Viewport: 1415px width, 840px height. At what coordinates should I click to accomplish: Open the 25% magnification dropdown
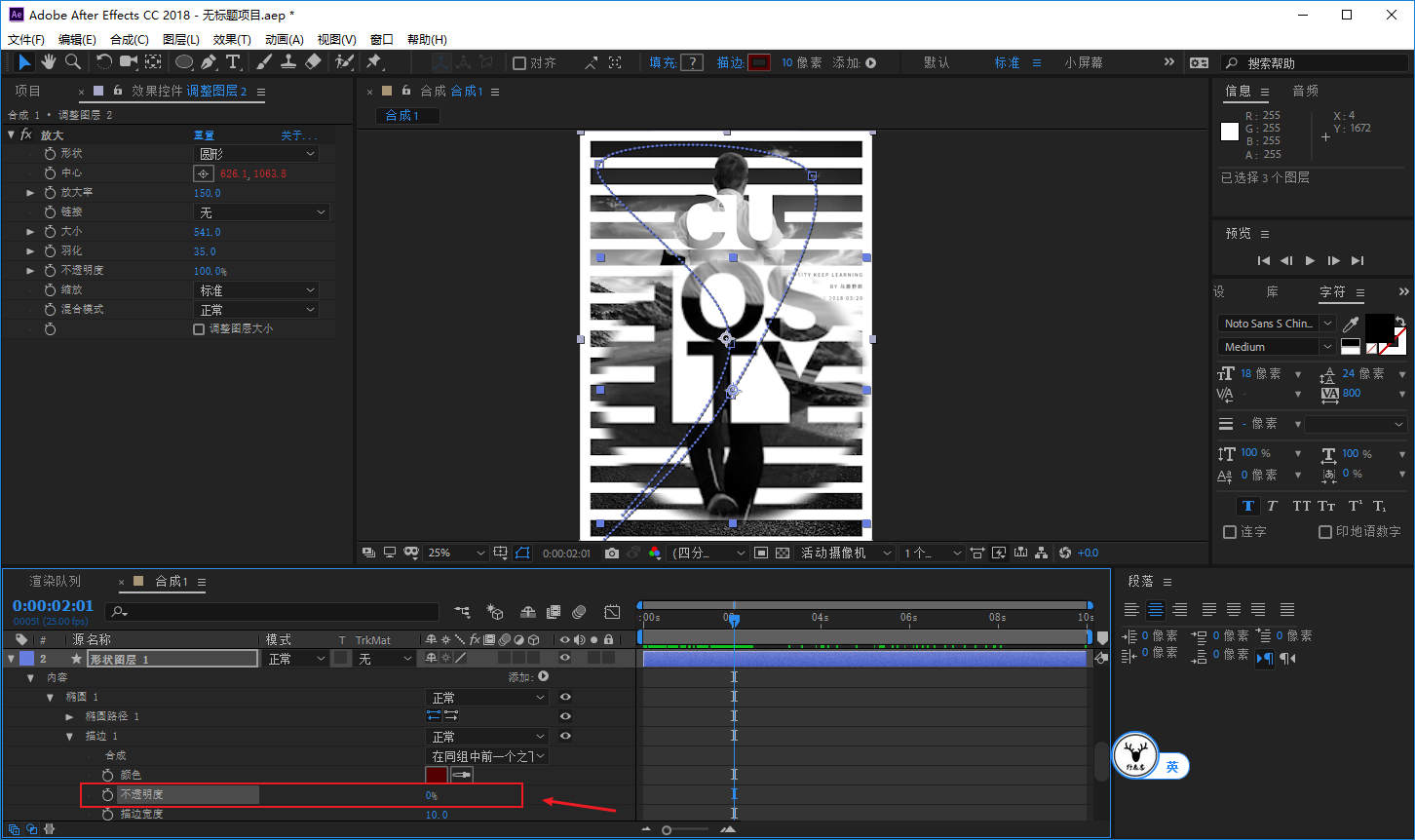[x=455, y=553]
